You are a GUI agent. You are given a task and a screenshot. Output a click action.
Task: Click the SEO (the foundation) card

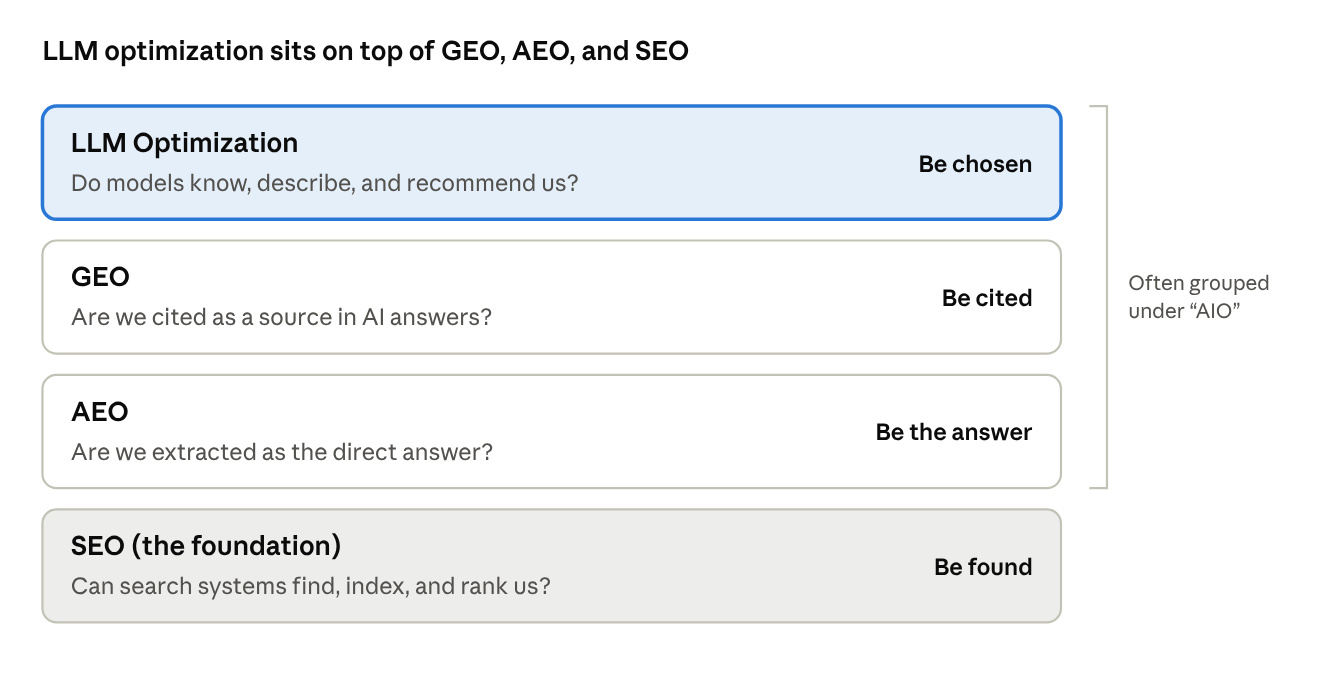551,566
